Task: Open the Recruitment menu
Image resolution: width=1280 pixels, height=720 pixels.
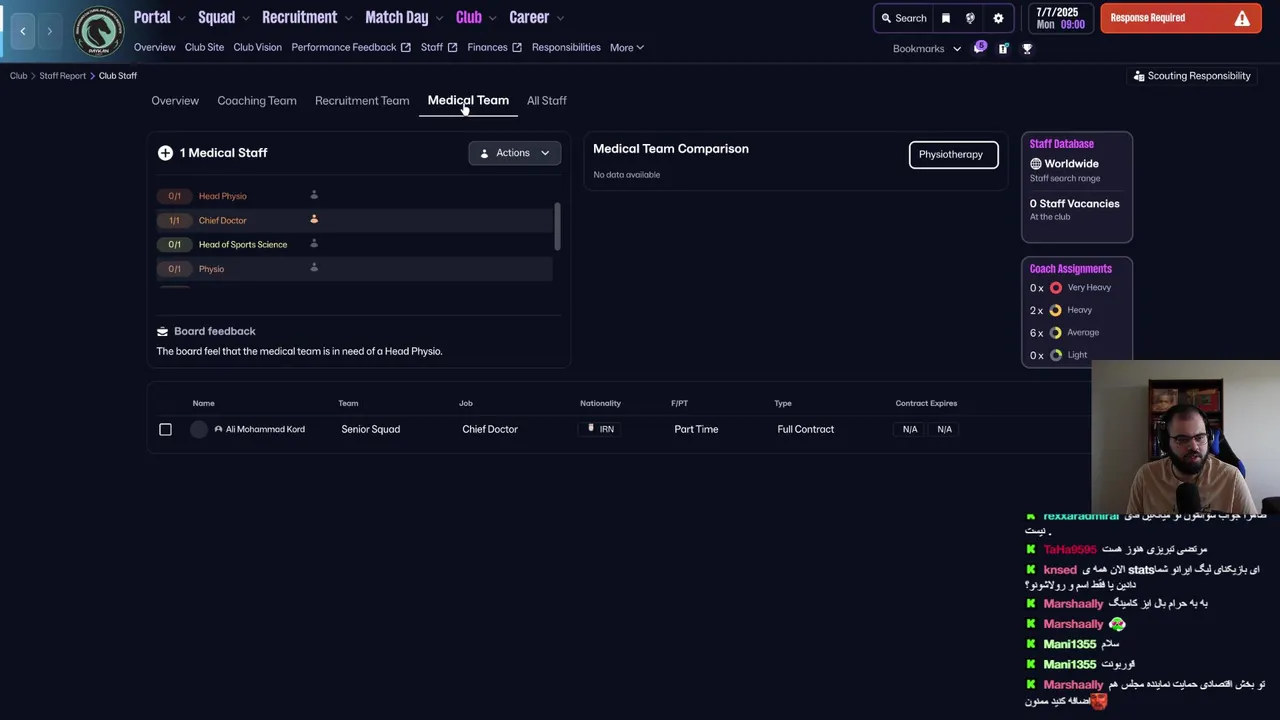Action: (299, 17)
